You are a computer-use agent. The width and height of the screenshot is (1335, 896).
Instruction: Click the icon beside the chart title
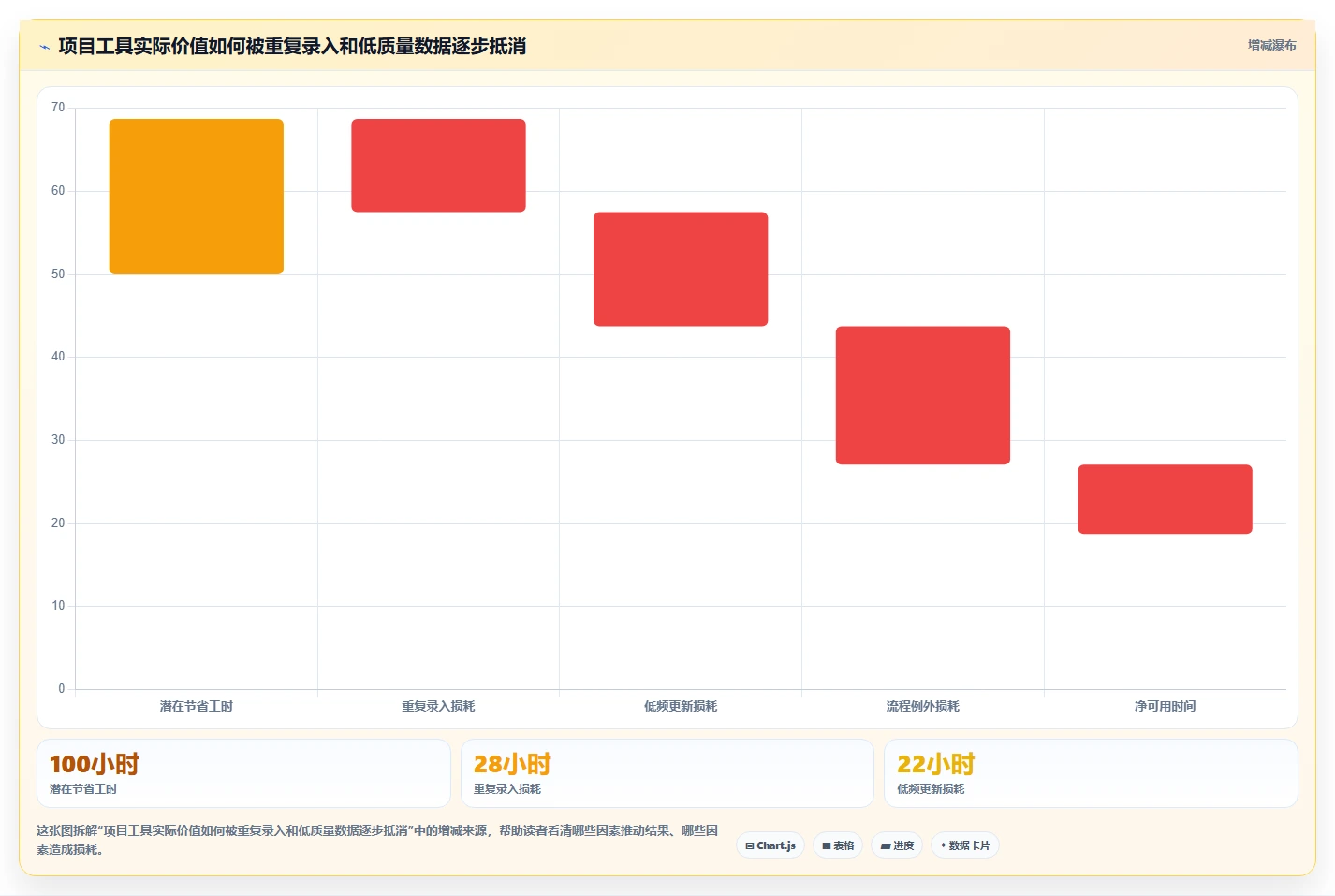click(x=44, y=47)
